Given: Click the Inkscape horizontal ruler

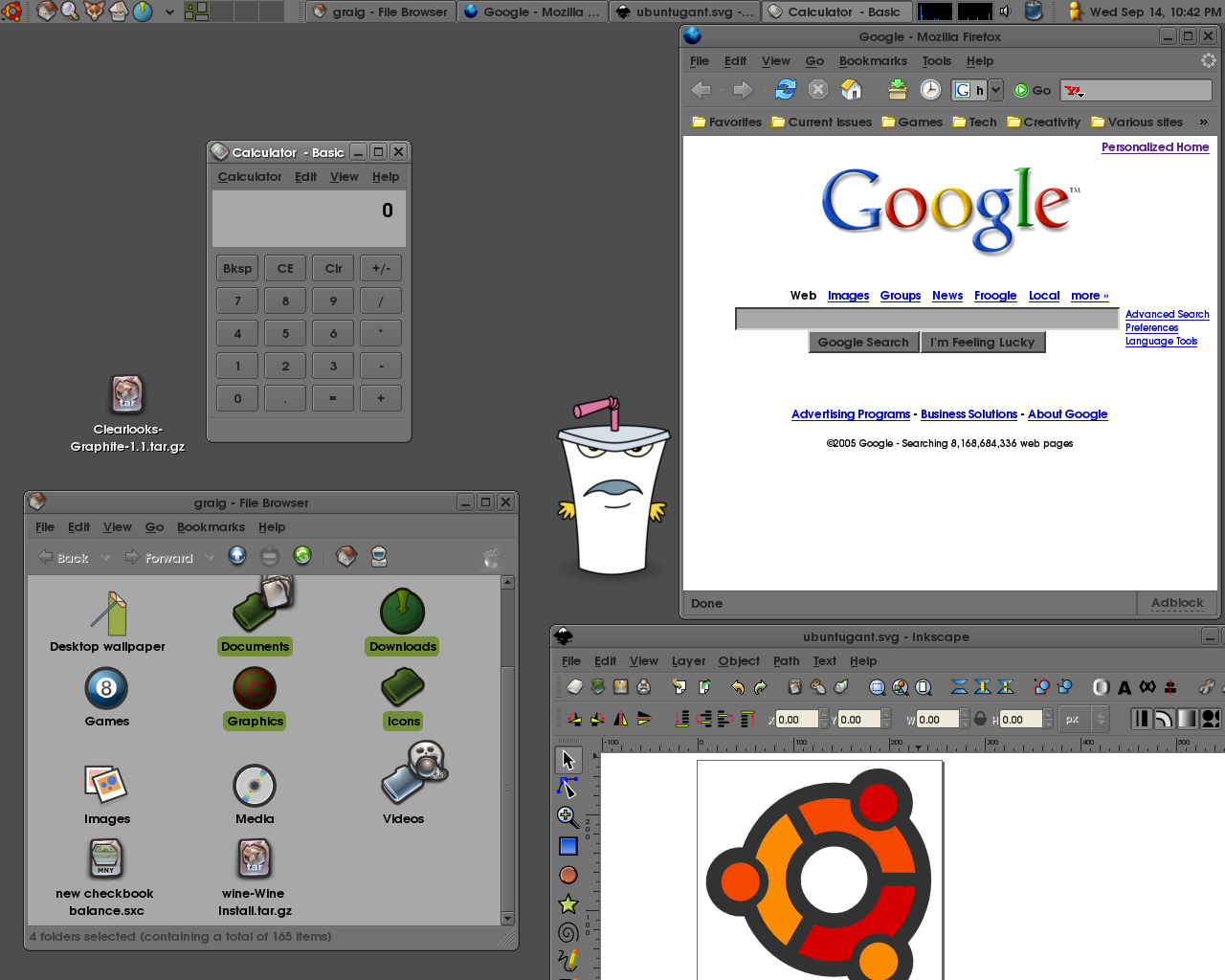Looking at the screenshot, I should (x=912, y=744).
